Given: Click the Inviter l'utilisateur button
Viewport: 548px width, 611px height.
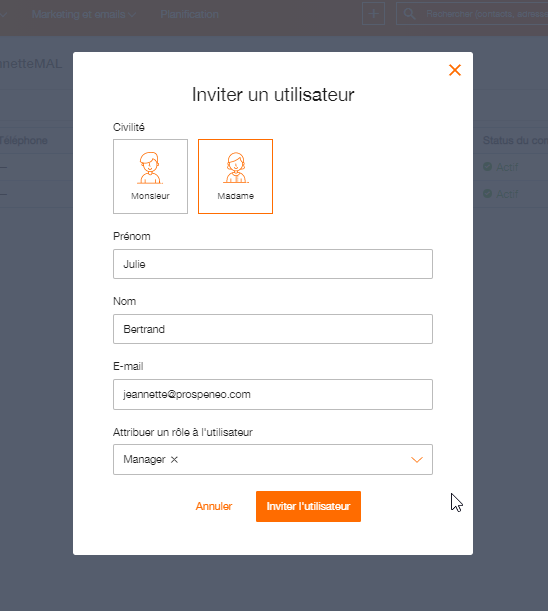Looking at the screenshot, I should click(x=308, y=506).
